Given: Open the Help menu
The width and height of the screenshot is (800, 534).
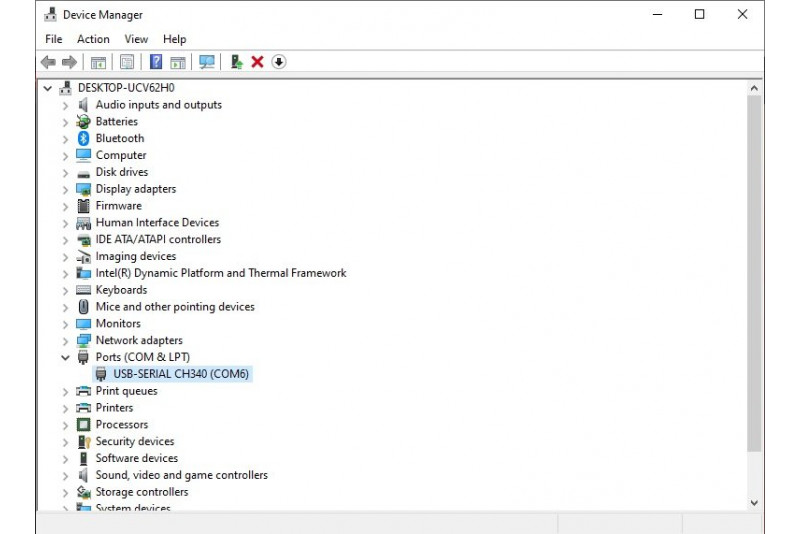Looking at the screenshot, I should pos(174,39).
